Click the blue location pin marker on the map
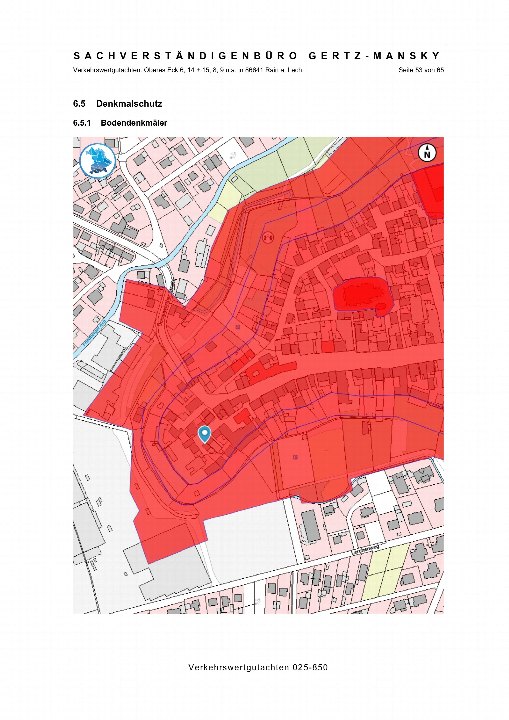 (204, 434)
